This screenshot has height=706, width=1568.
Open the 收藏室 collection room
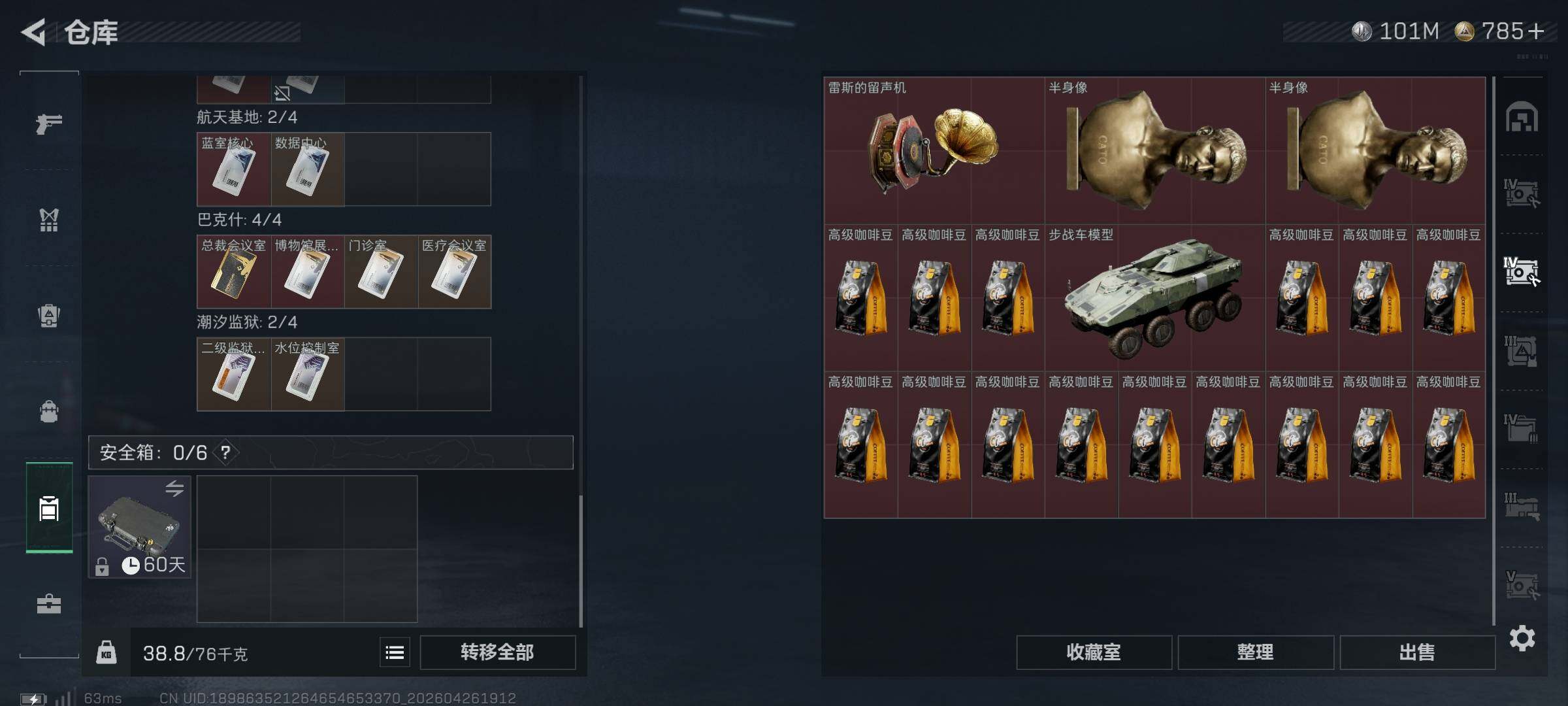pos(1094,652)
